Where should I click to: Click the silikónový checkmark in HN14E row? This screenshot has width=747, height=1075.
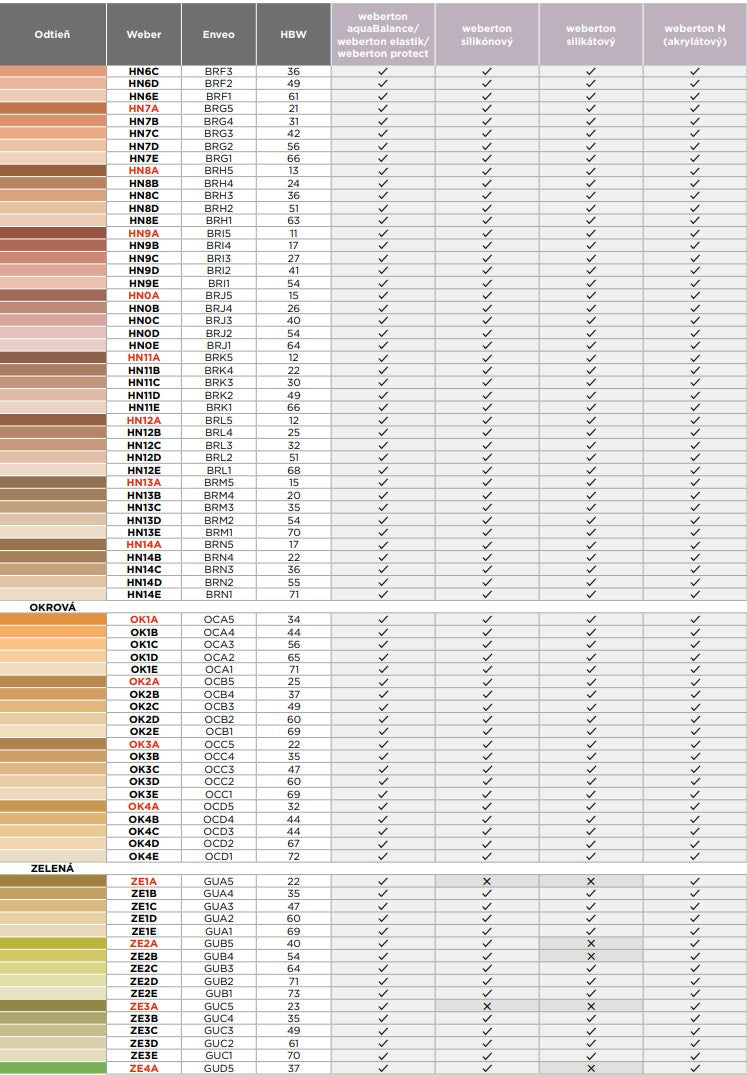[487, 594]
